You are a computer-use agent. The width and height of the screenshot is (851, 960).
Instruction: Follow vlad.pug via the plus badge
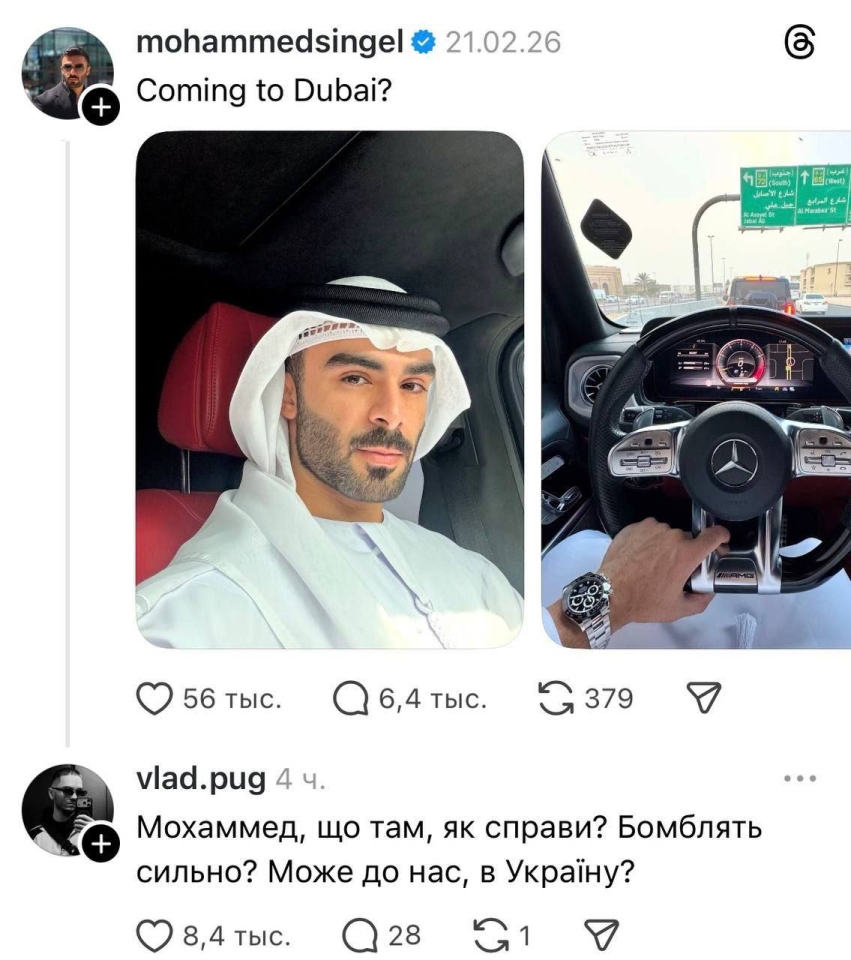pos(101,844)
